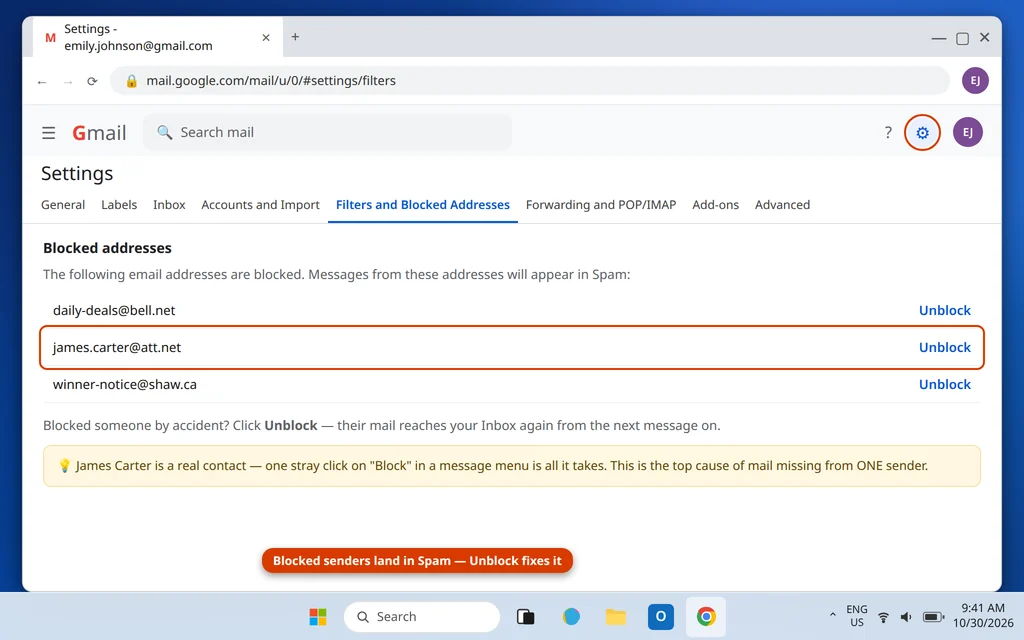The width and height of the screenshot is (1024, 640).
Task: Select the daily-deals@bell.net address text
Action: pyautogui.click(x=114, y=311)
